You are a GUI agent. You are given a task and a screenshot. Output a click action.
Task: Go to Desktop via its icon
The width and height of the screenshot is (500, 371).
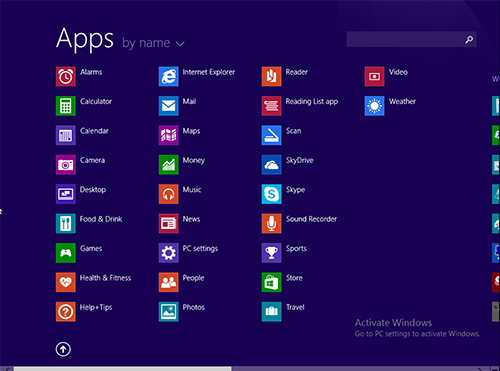pyautogui.click(x=65, y=194)
